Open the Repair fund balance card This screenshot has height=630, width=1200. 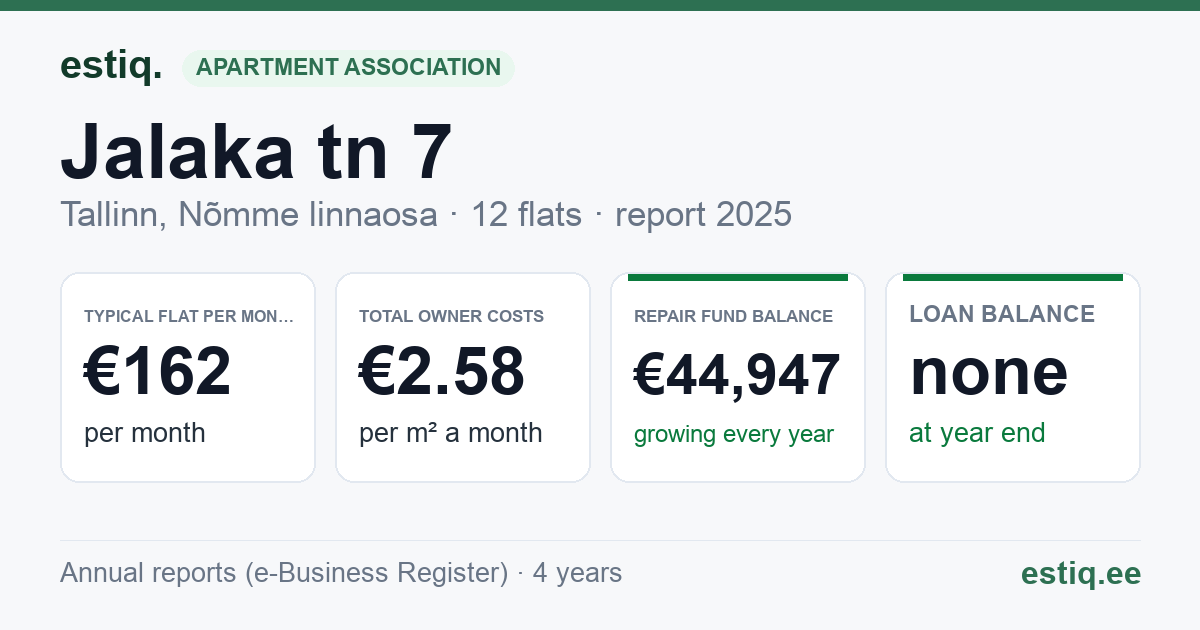click(x=738, y=377)
